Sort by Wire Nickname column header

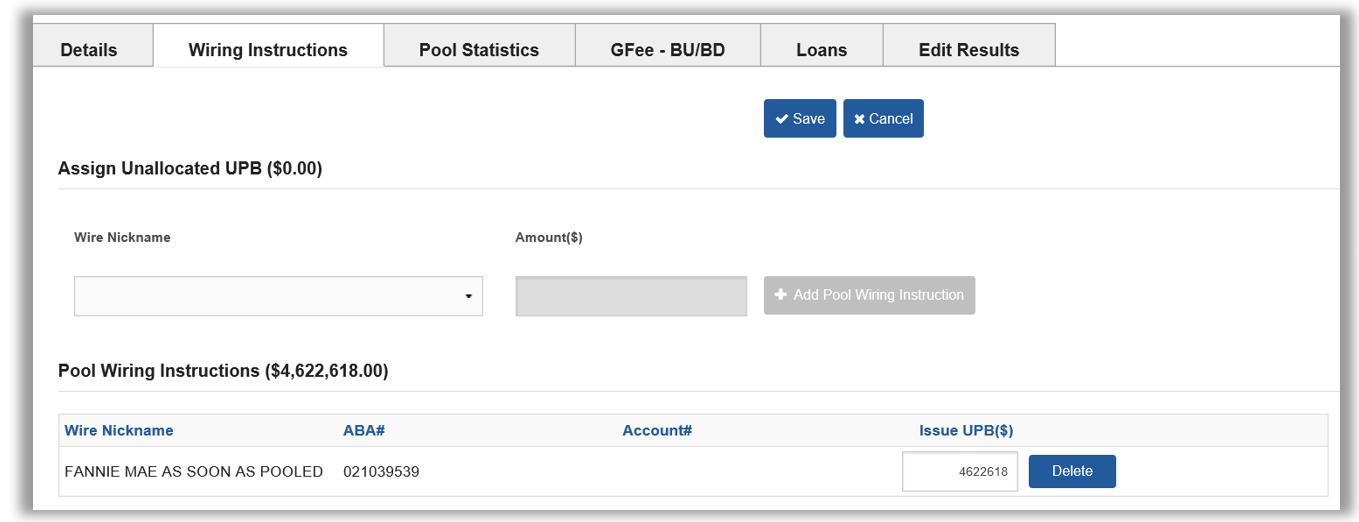click(x=119, y=431)
